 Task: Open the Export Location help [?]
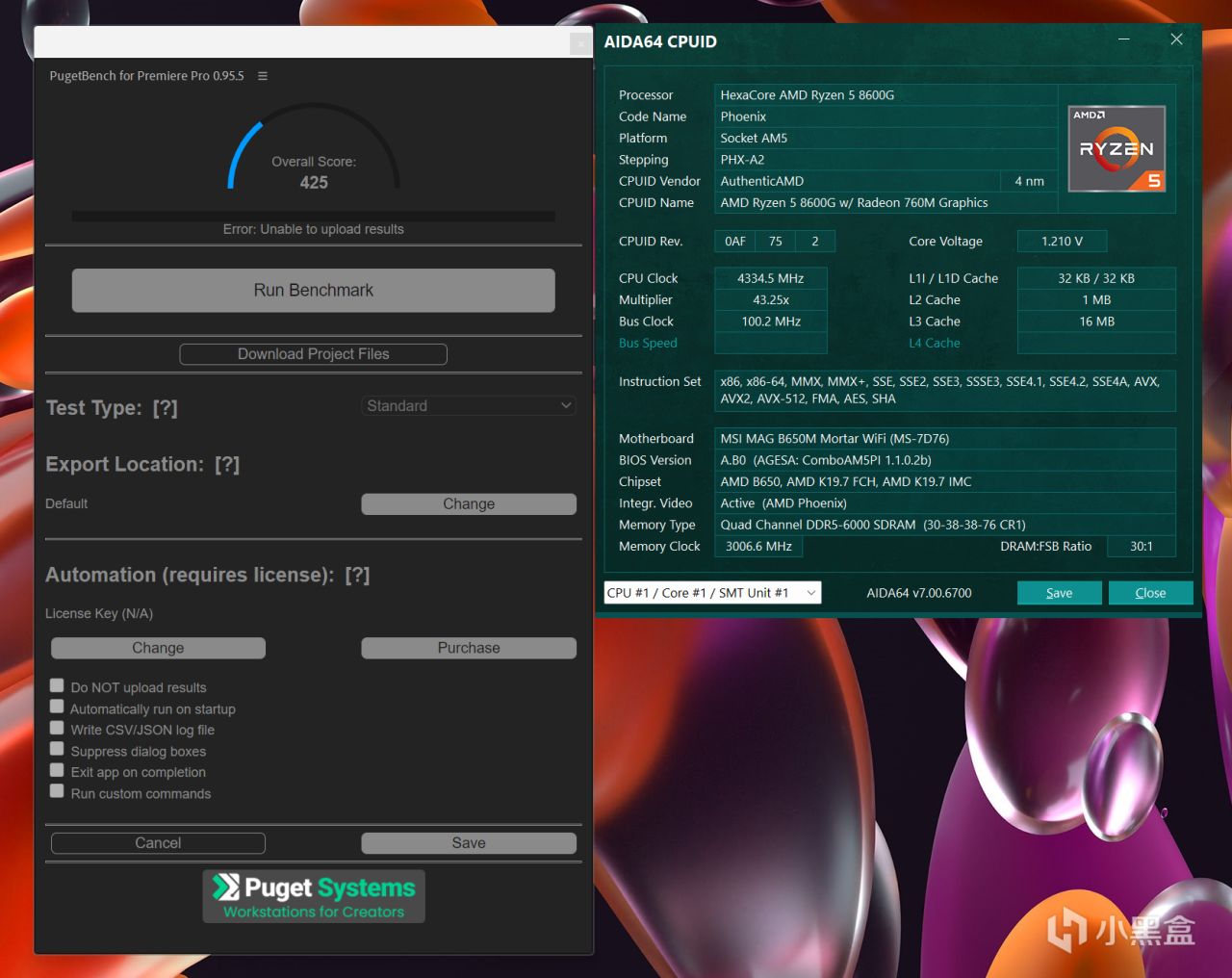coord(227,465)
